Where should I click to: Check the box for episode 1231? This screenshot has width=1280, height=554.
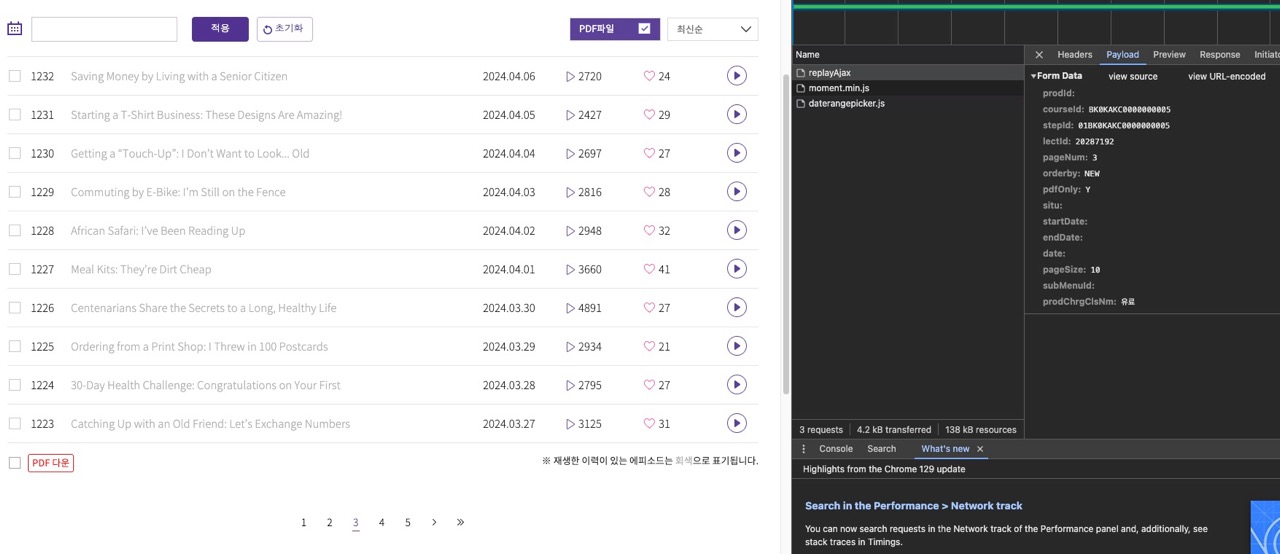tap(15, 115)
